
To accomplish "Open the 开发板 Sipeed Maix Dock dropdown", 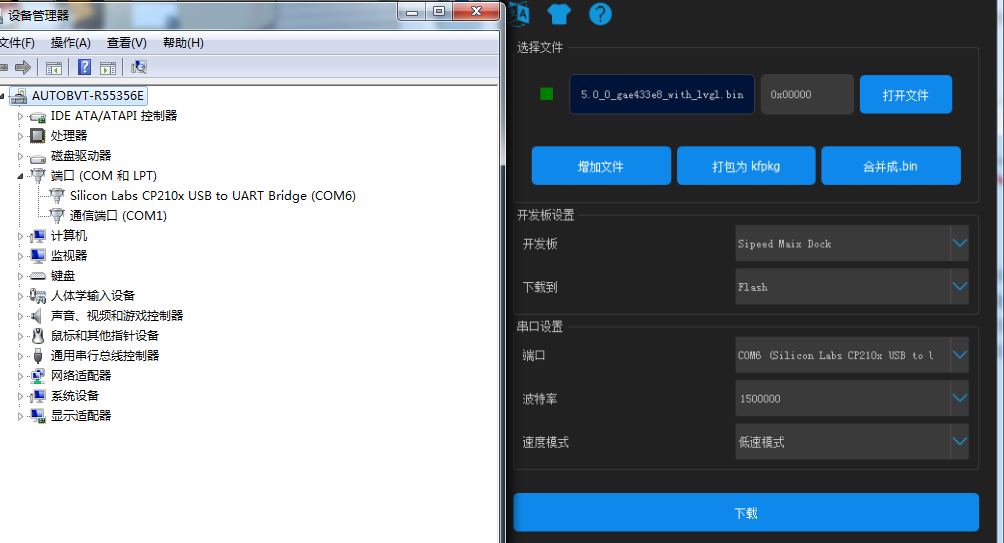I will click(x=852, y=243).
